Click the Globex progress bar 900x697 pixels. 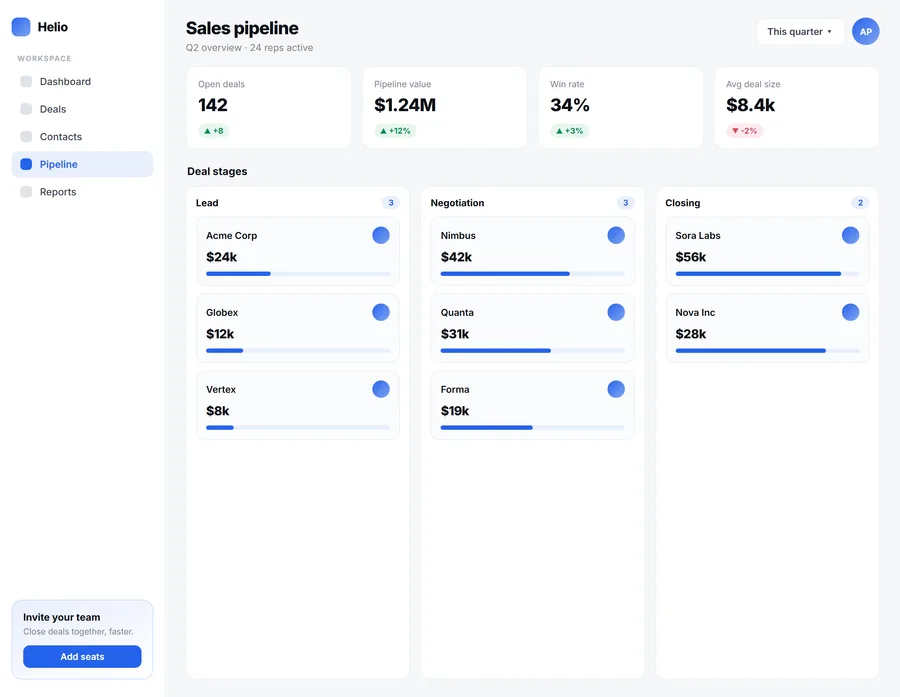click(298, 351)
